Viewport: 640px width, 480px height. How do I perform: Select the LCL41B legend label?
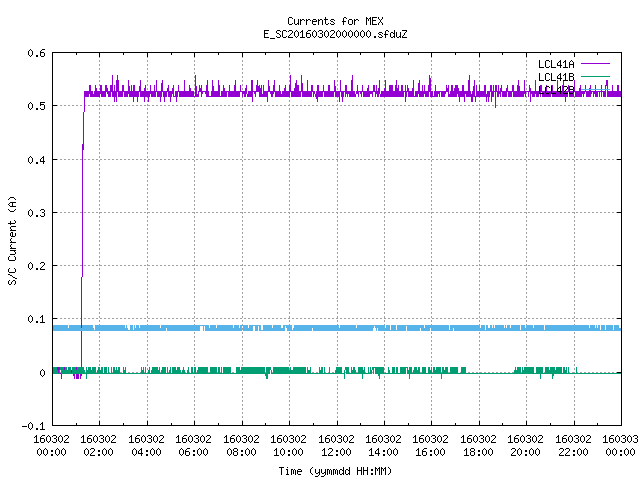click(x=556, y=77)
